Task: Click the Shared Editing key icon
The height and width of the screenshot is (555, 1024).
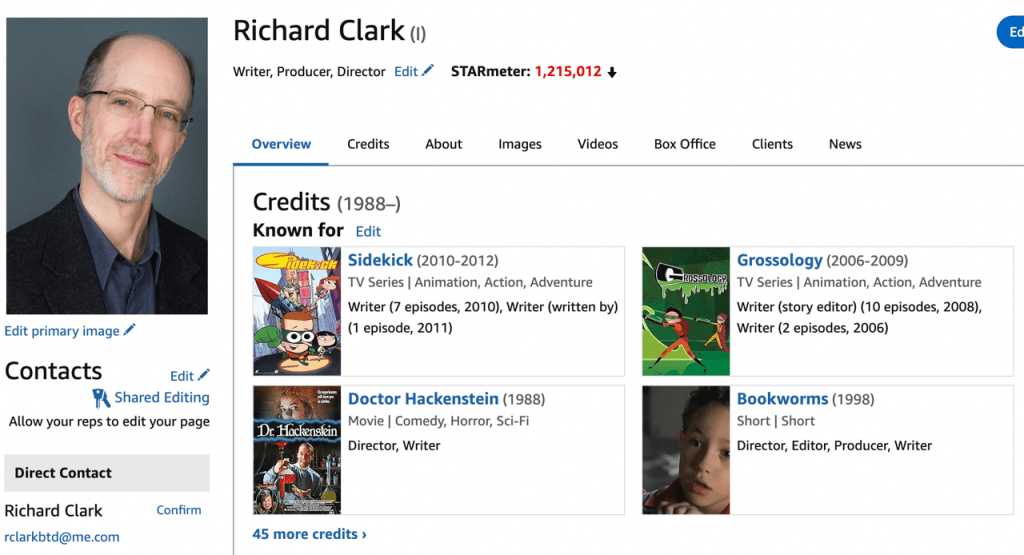Action: (101, 398)
